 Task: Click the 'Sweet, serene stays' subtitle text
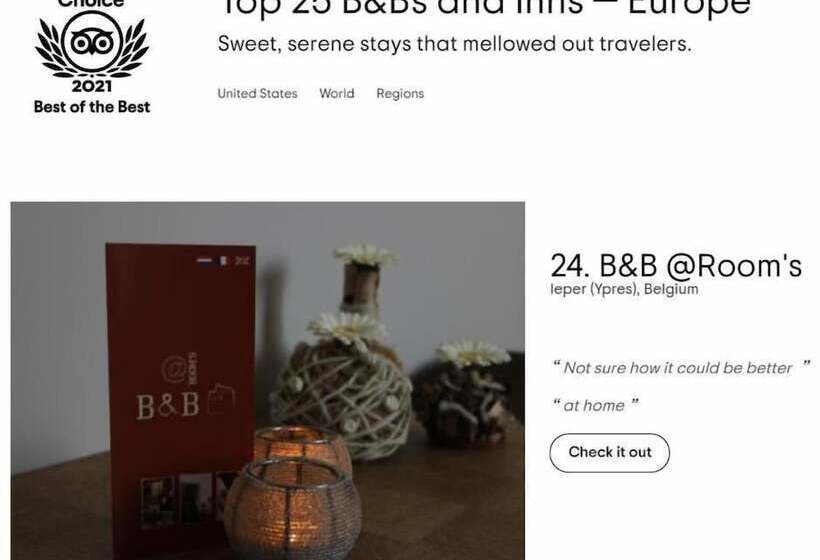(x=454, y=44)
